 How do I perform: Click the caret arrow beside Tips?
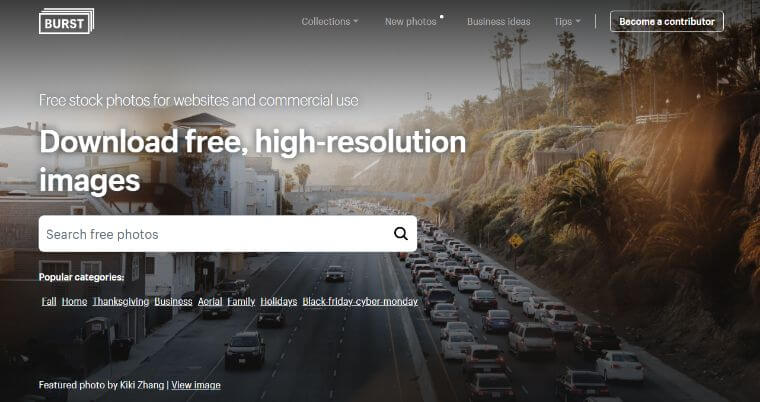point(578,21)
